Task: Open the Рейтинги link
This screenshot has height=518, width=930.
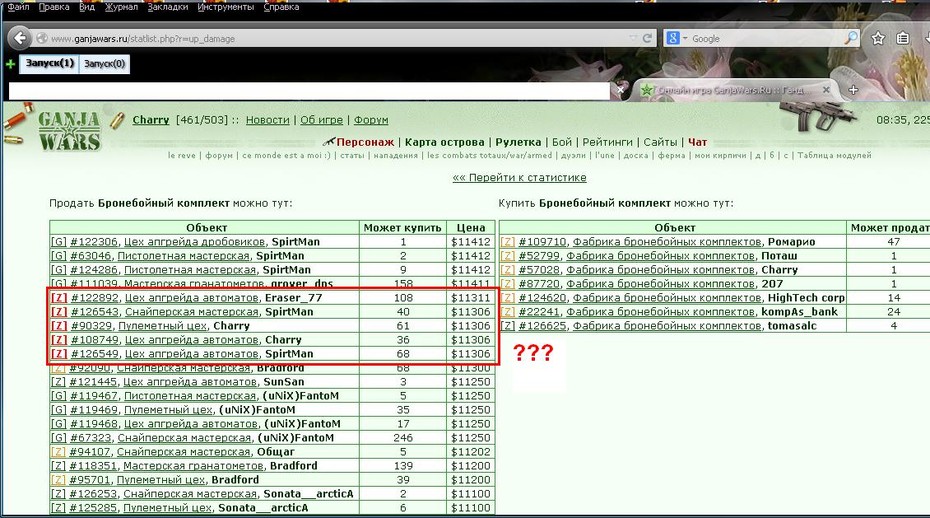Action: [607, 142]
